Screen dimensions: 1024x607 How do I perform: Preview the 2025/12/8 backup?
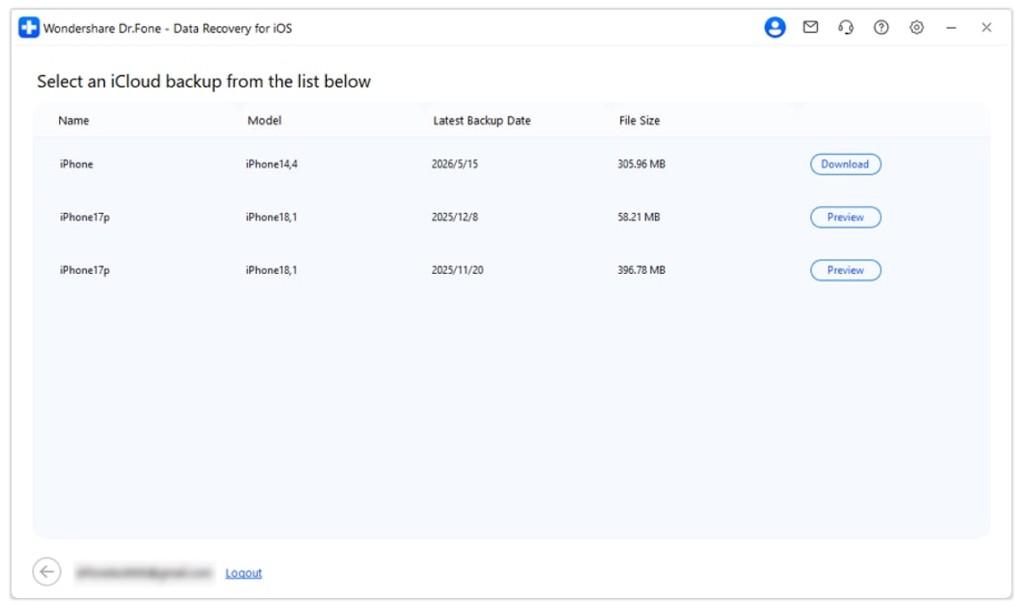(846, 217)
